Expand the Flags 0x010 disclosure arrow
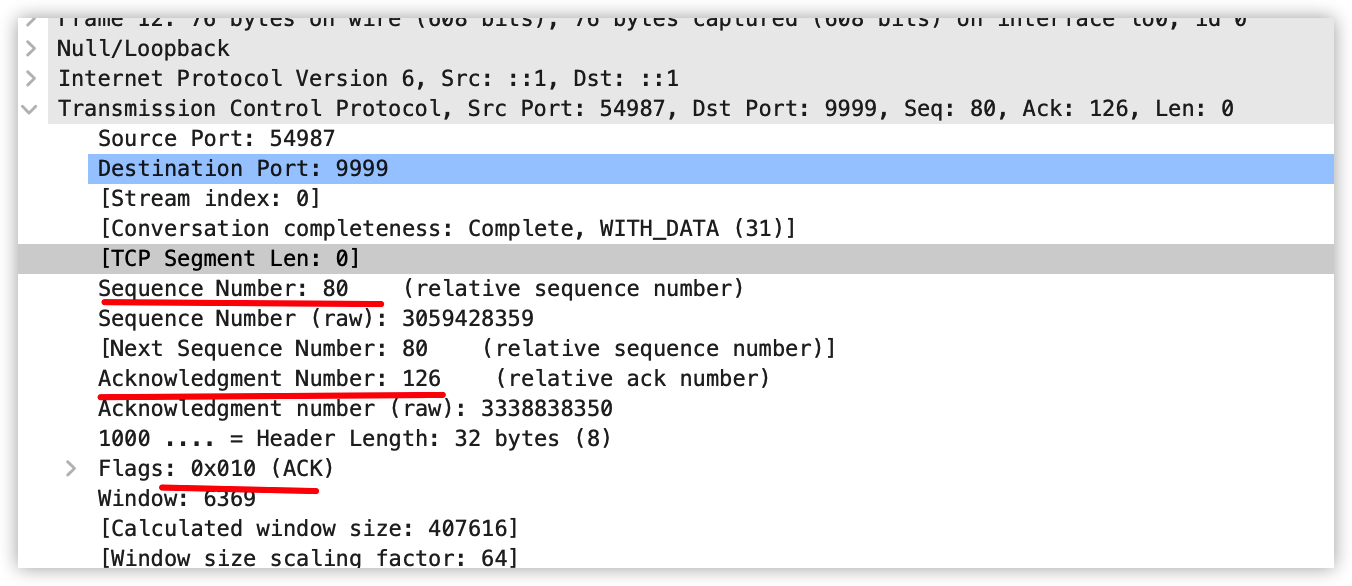This screenshot has height=586, width=1352. (x=71, y=468)
